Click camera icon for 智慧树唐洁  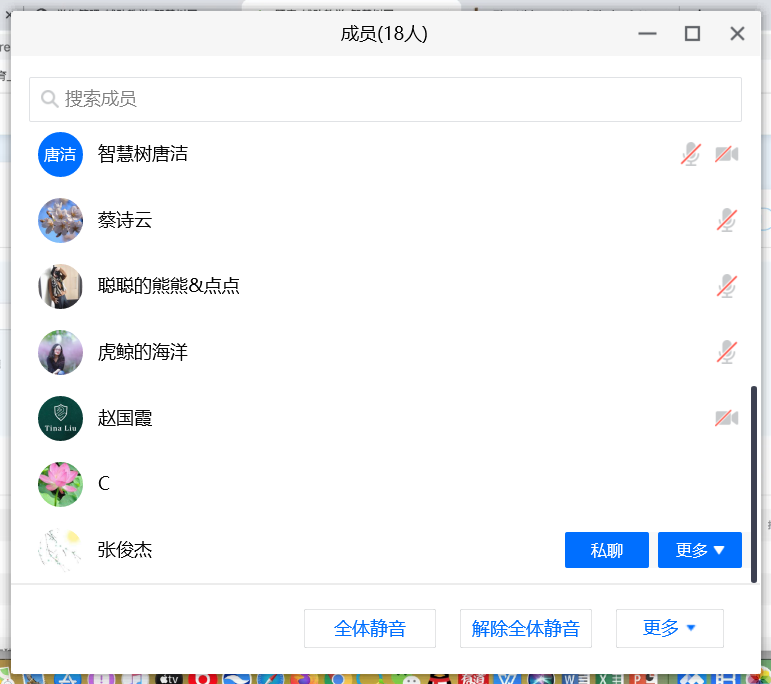point(726,154)
